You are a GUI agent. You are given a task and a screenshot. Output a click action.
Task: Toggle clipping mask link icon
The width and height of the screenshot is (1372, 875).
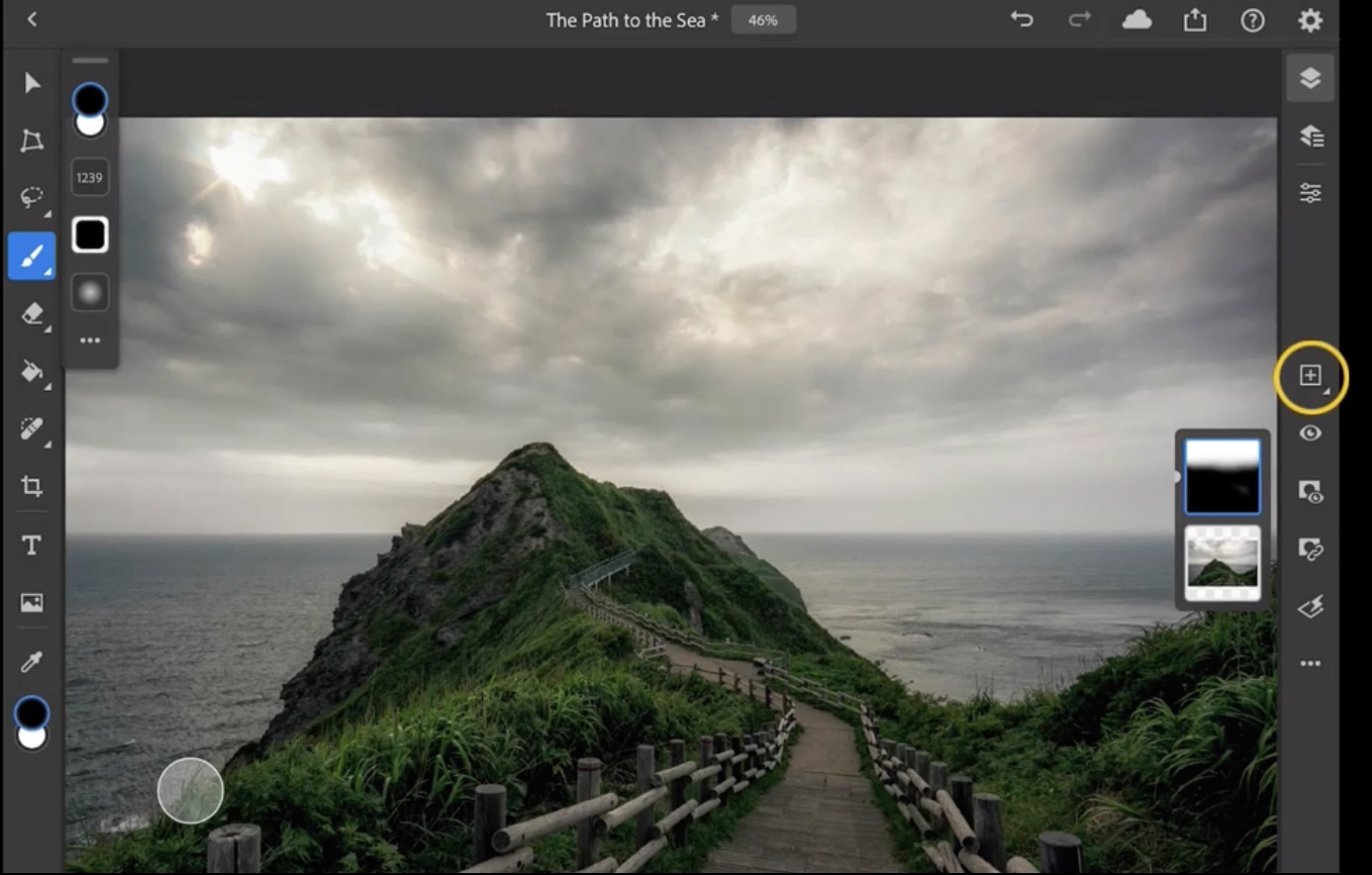[x=1311, y=548]
